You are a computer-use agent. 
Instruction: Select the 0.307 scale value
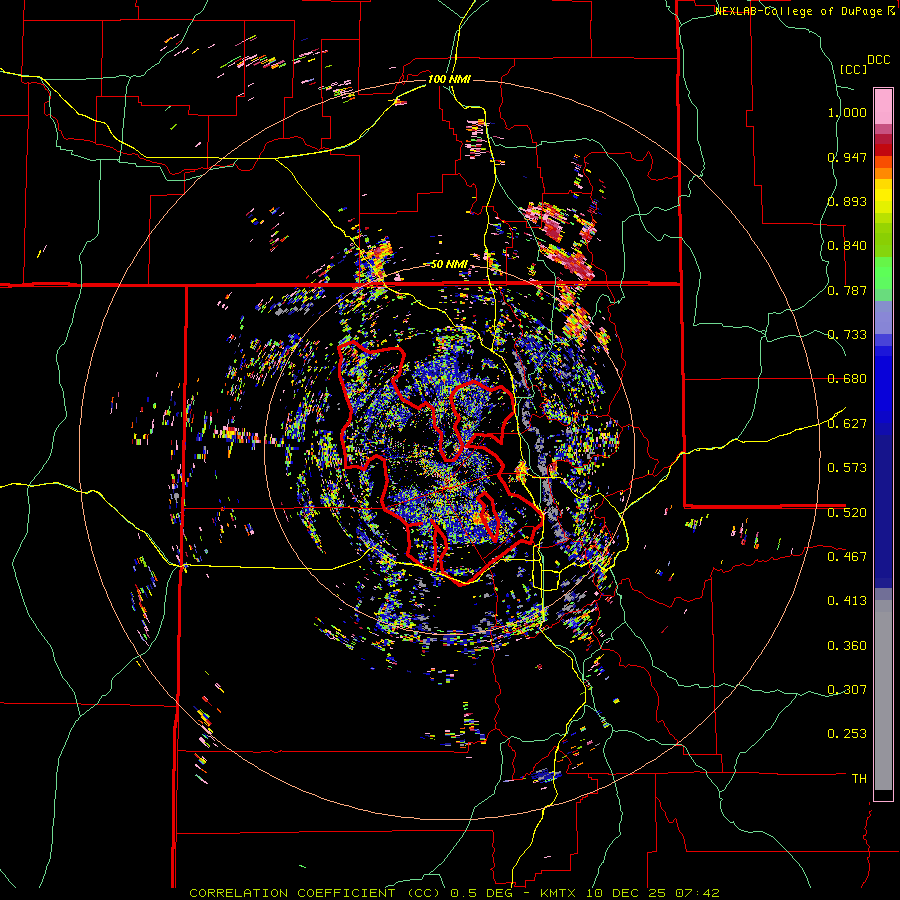(847, 690)
